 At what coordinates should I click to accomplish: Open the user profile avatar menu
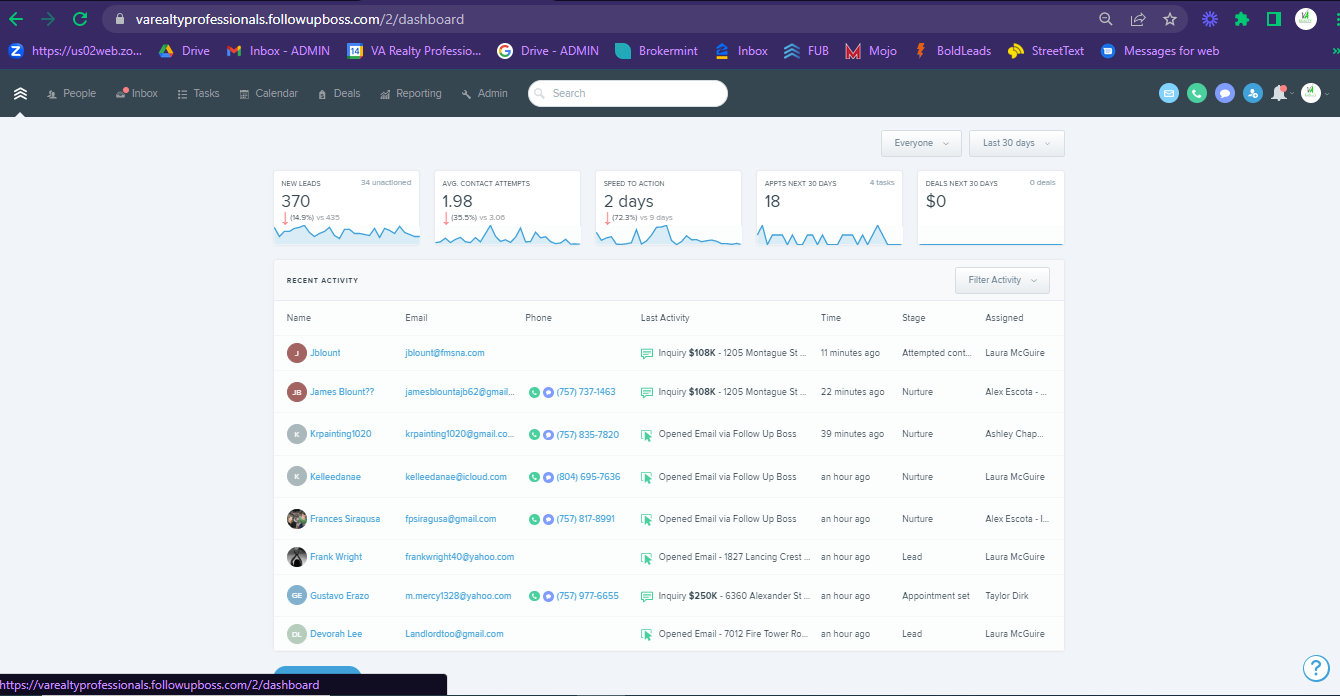pyautogui.click(x=1311, y=93)
